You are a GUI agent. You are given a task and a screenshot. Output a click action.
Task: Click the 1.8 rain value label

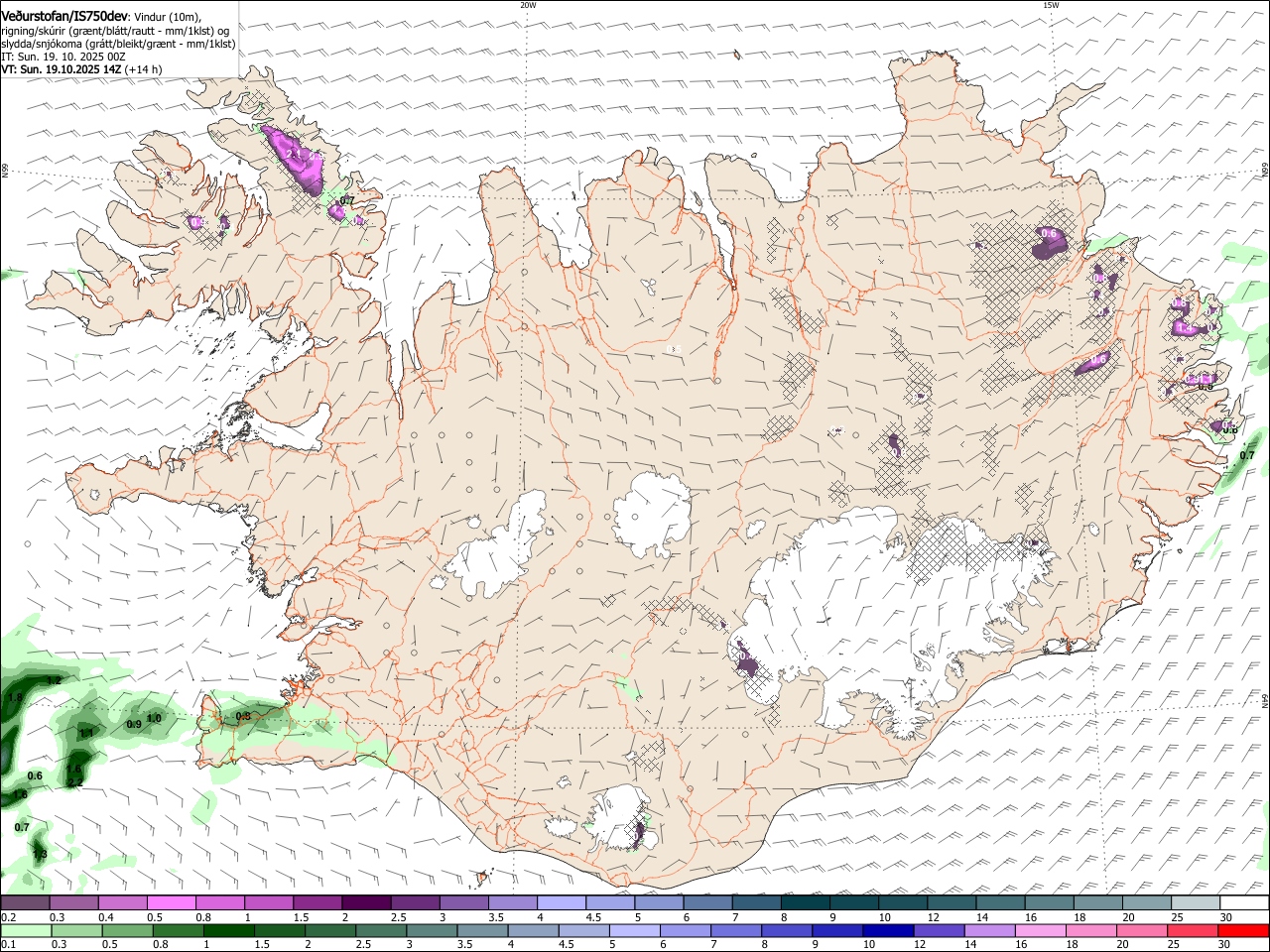pos(15,698)
